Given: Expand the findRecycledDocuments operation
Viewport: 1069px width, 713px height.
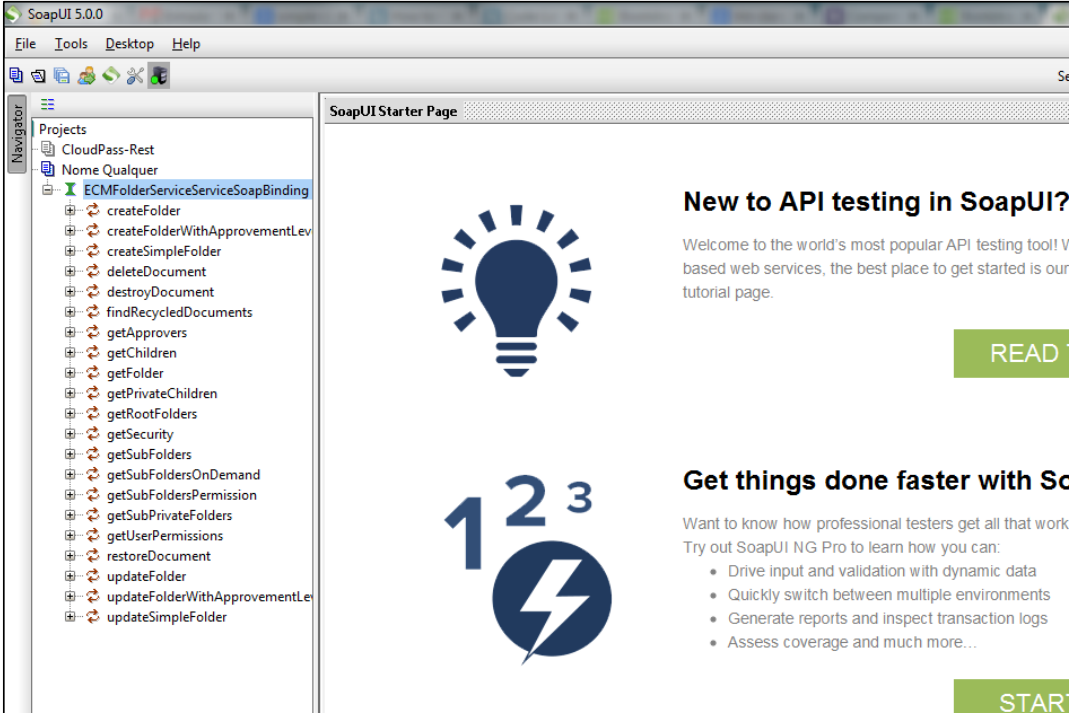Looking at the screenshot, I should (70, 312).
